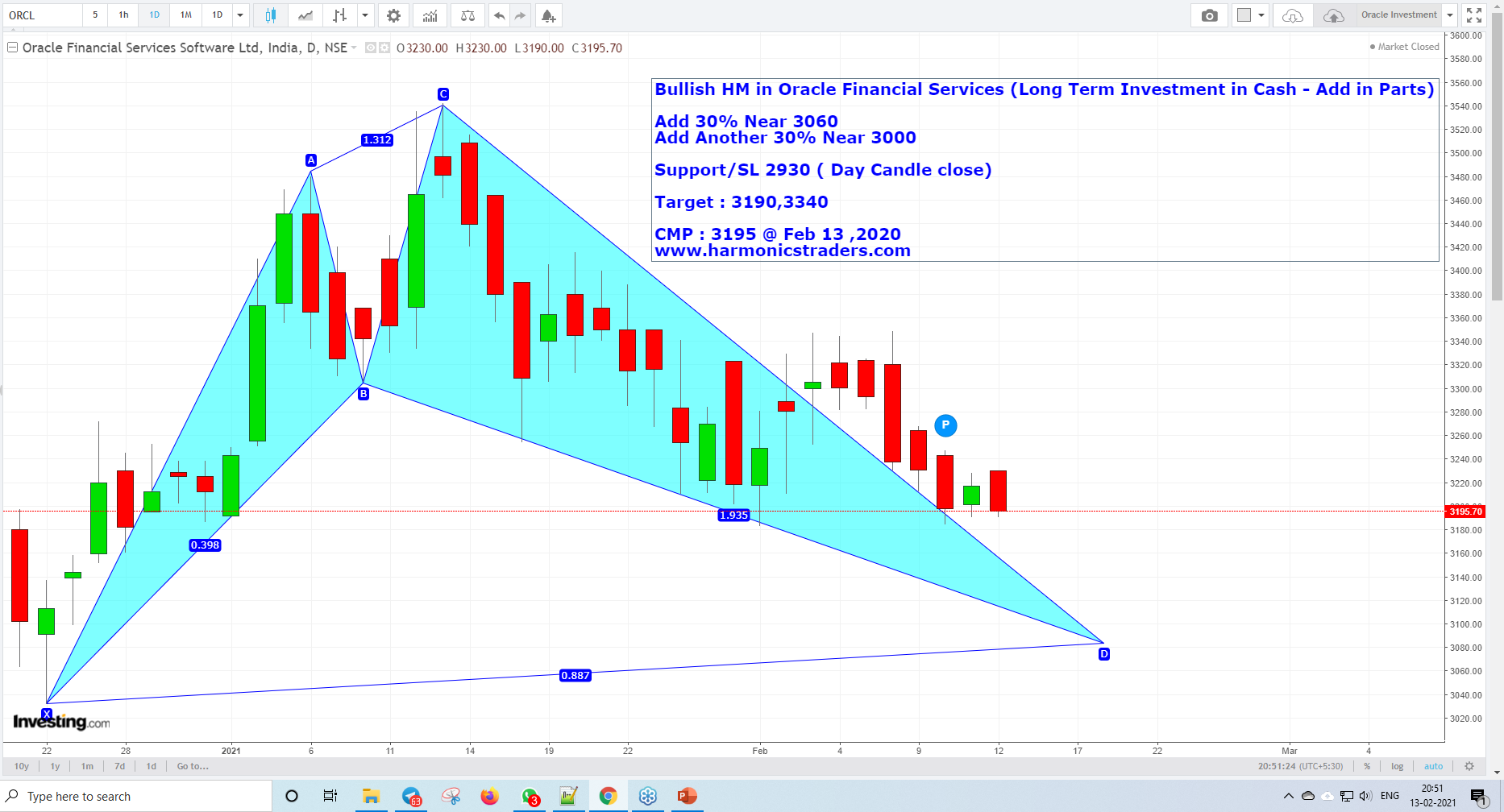This screenshot has width=1504, height=812.
Task: Click the Go to... date button
Action: click(193, 766)
